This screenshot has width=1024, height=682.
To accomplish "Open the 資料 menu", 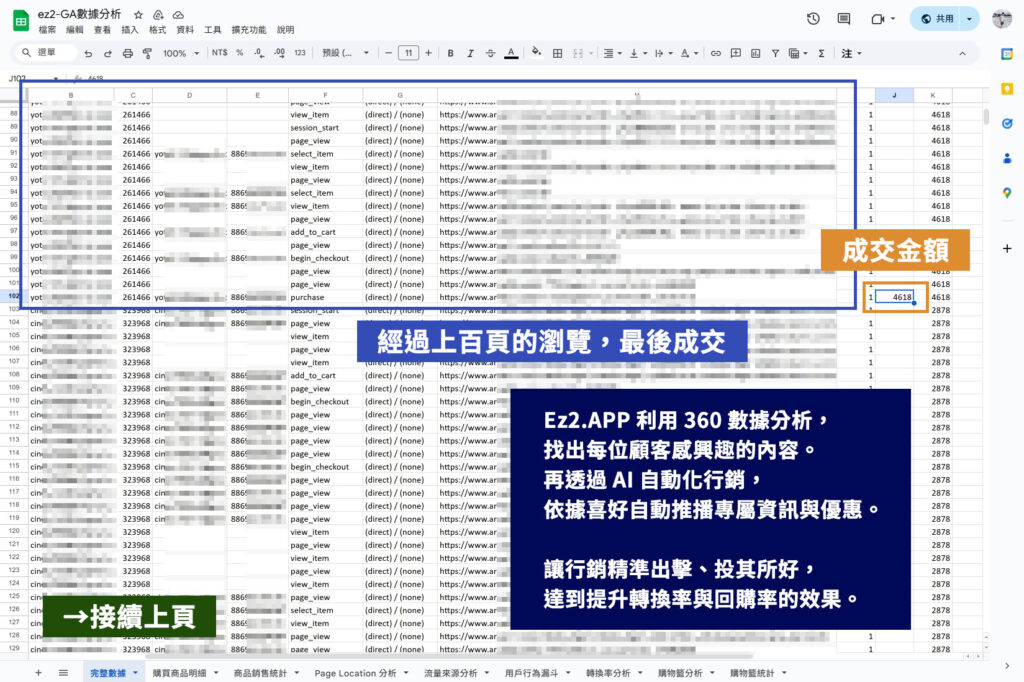I will pyautogui.click(x=185, y=30).
